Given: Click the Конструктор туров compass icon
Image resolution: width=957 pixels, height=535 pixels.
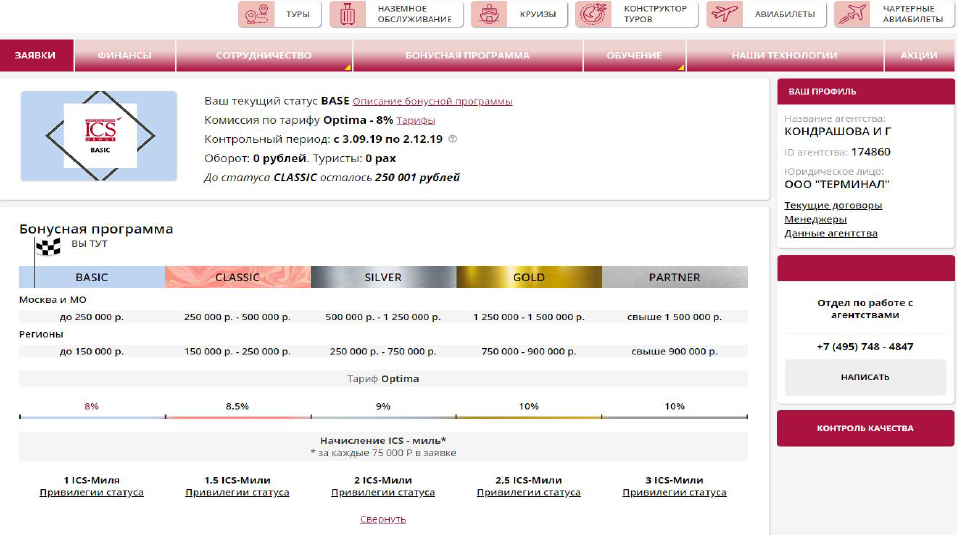Looking at the screenshot, I should click(594, 15).
